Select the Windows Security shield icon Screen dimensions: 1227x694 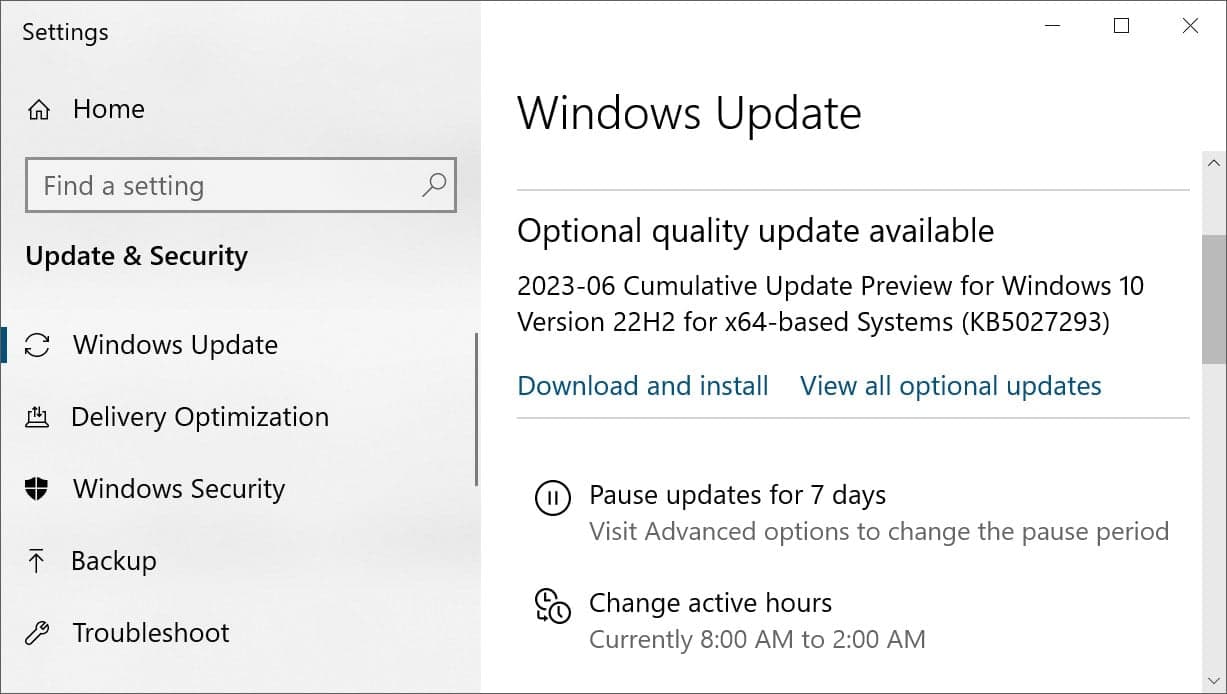click(38, 489)
